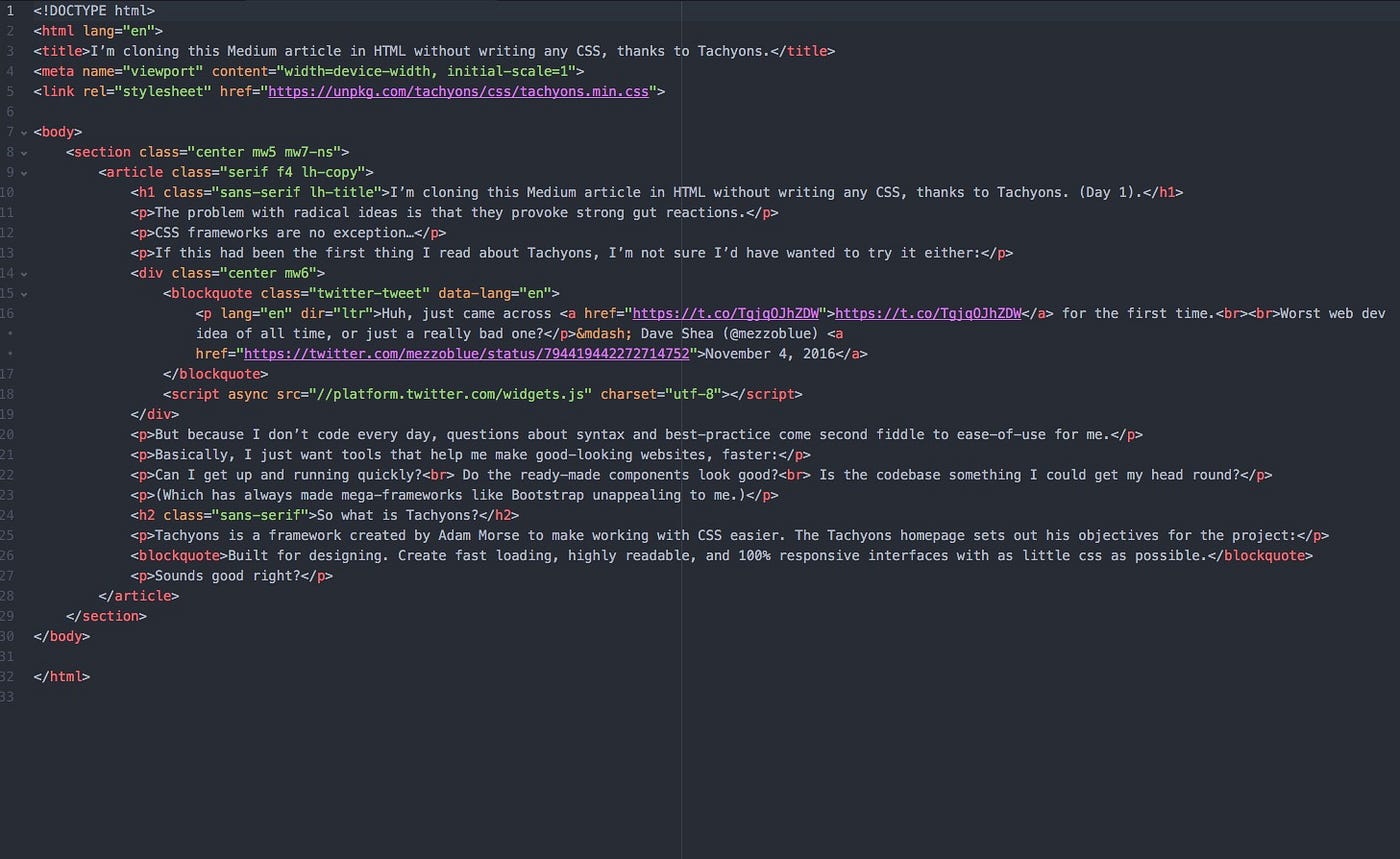Click the "//platform.twitter.com/widgets.js" src value
The width and height of the screenshot is (1400, 859).
pos(450,394)
